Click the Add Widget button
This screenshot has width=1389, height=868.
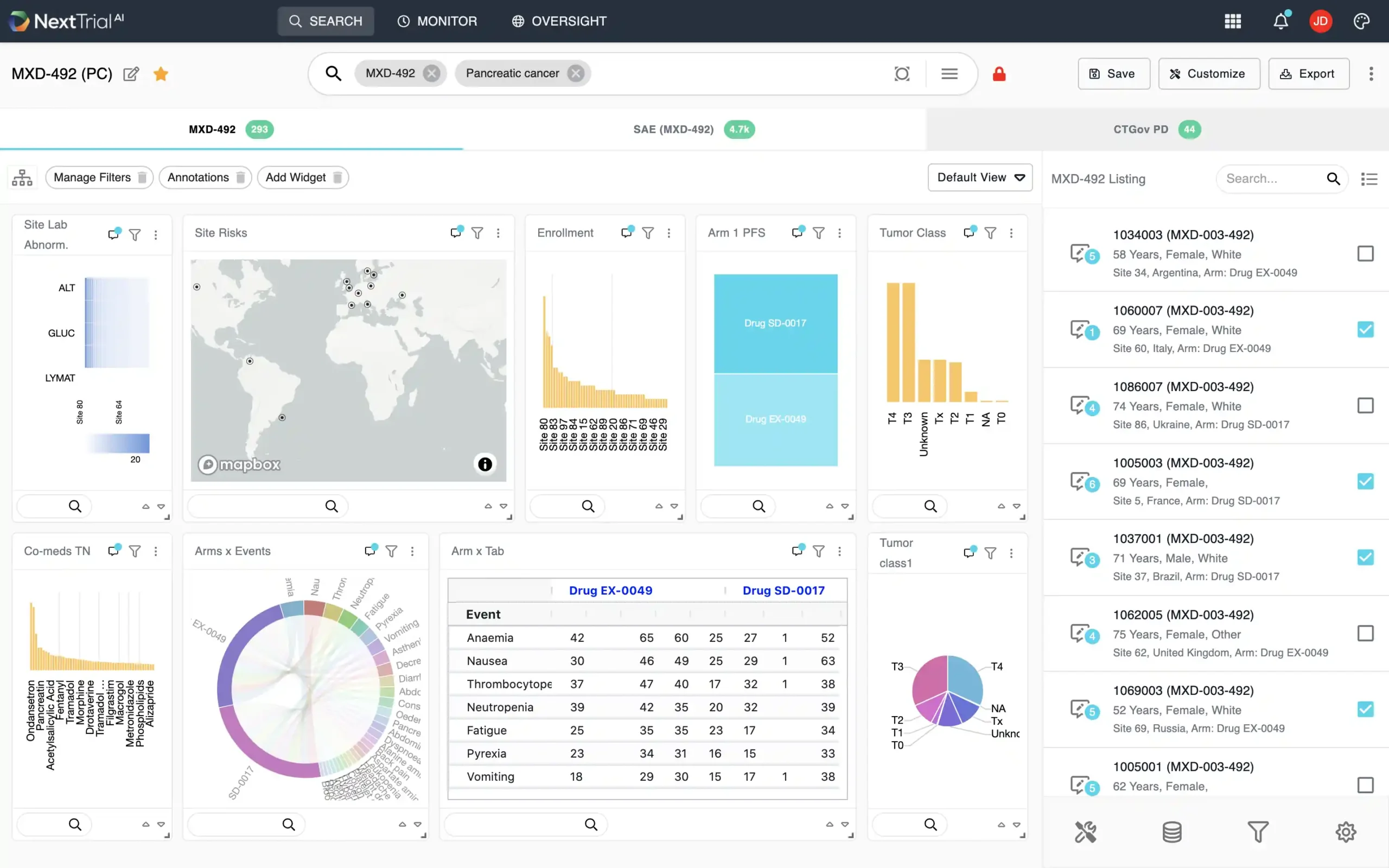coord(302,177)
